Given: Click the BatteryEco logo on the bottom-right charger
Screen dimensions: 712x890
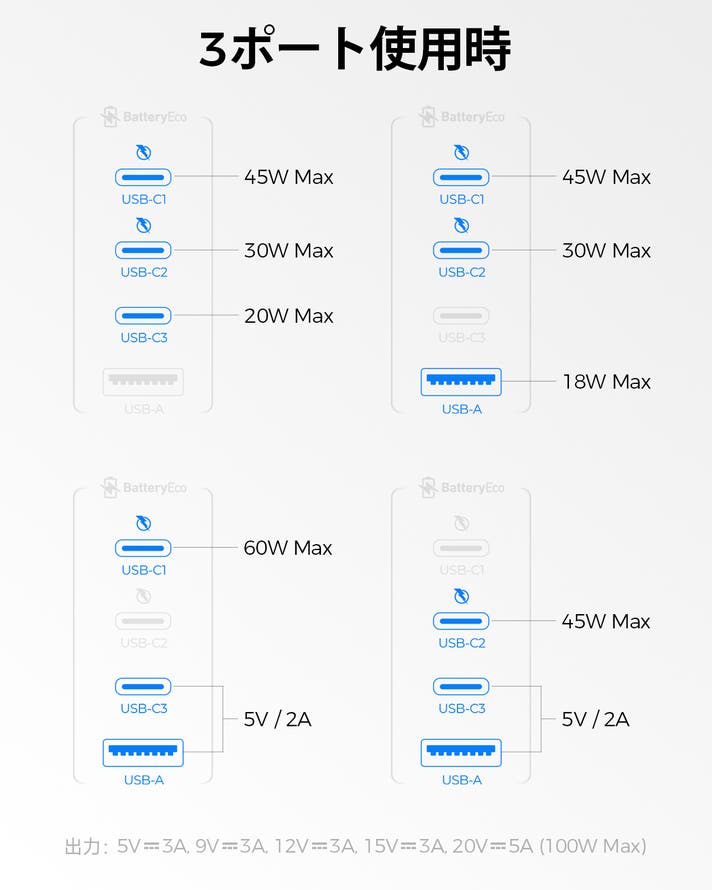Looking at the screenshot, I should [461, 488].
